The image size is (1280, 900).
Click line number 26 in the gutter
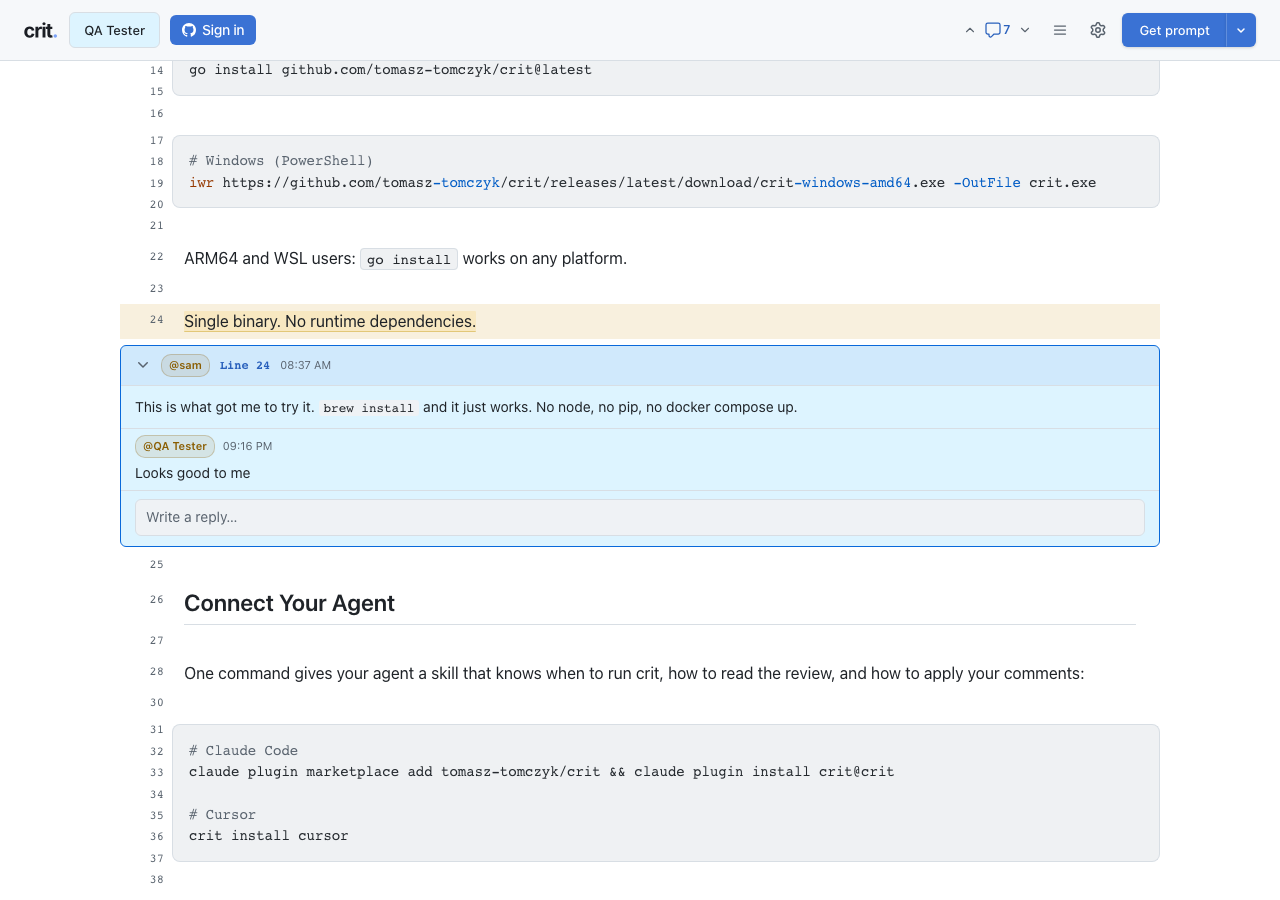pyautogui.click(x=156, y=599)
